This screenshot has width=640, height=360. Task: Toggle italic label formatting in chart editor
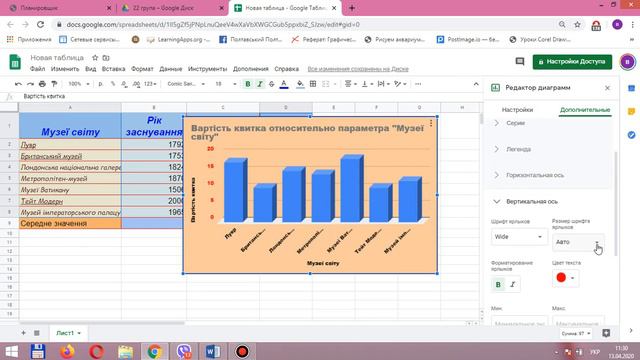[513, 284]
